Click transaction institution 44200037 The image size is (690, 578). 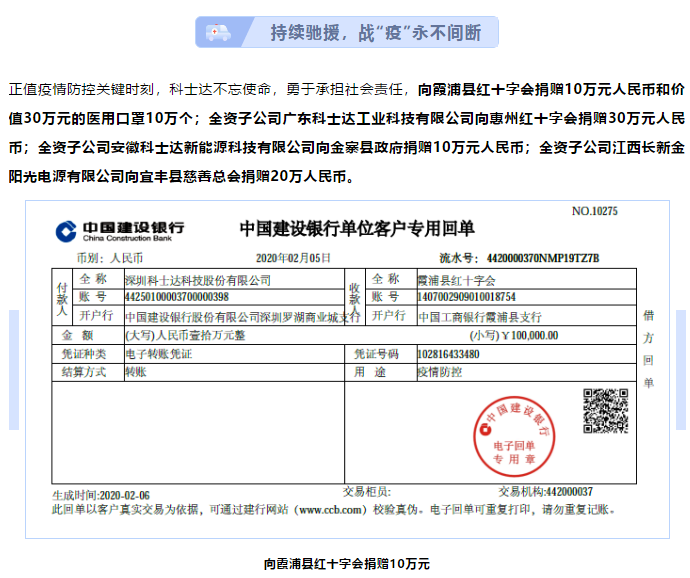pos(569,492)
